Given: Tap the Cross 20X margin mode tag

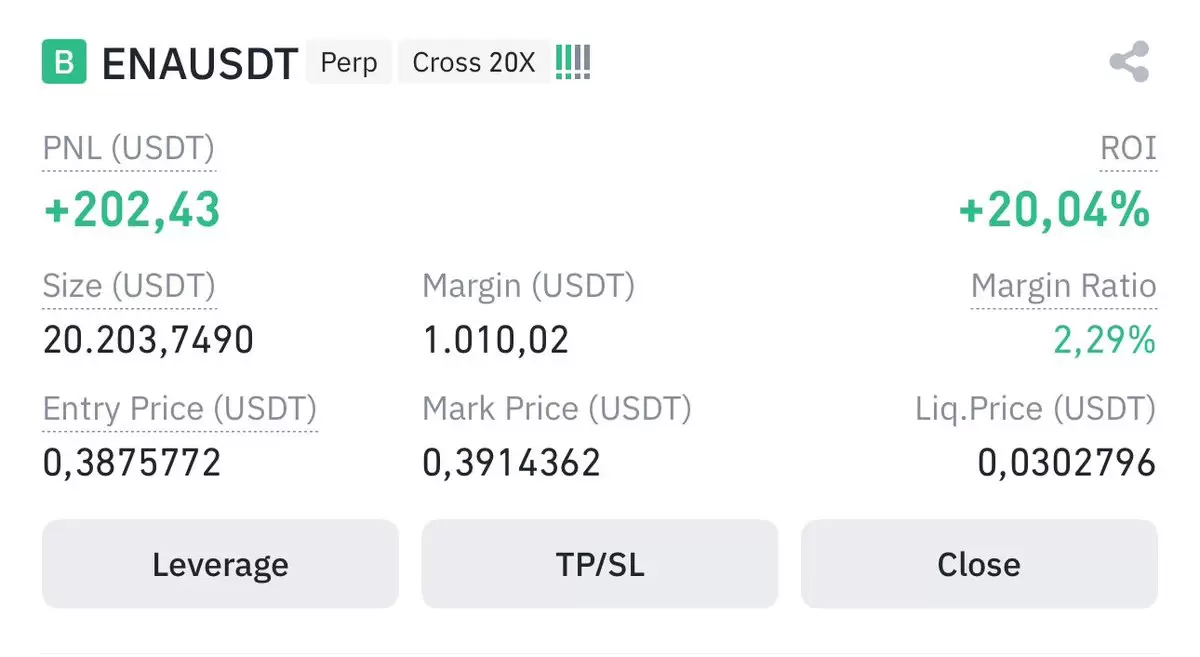Looking at the screenshot, I should coord(474,62).
